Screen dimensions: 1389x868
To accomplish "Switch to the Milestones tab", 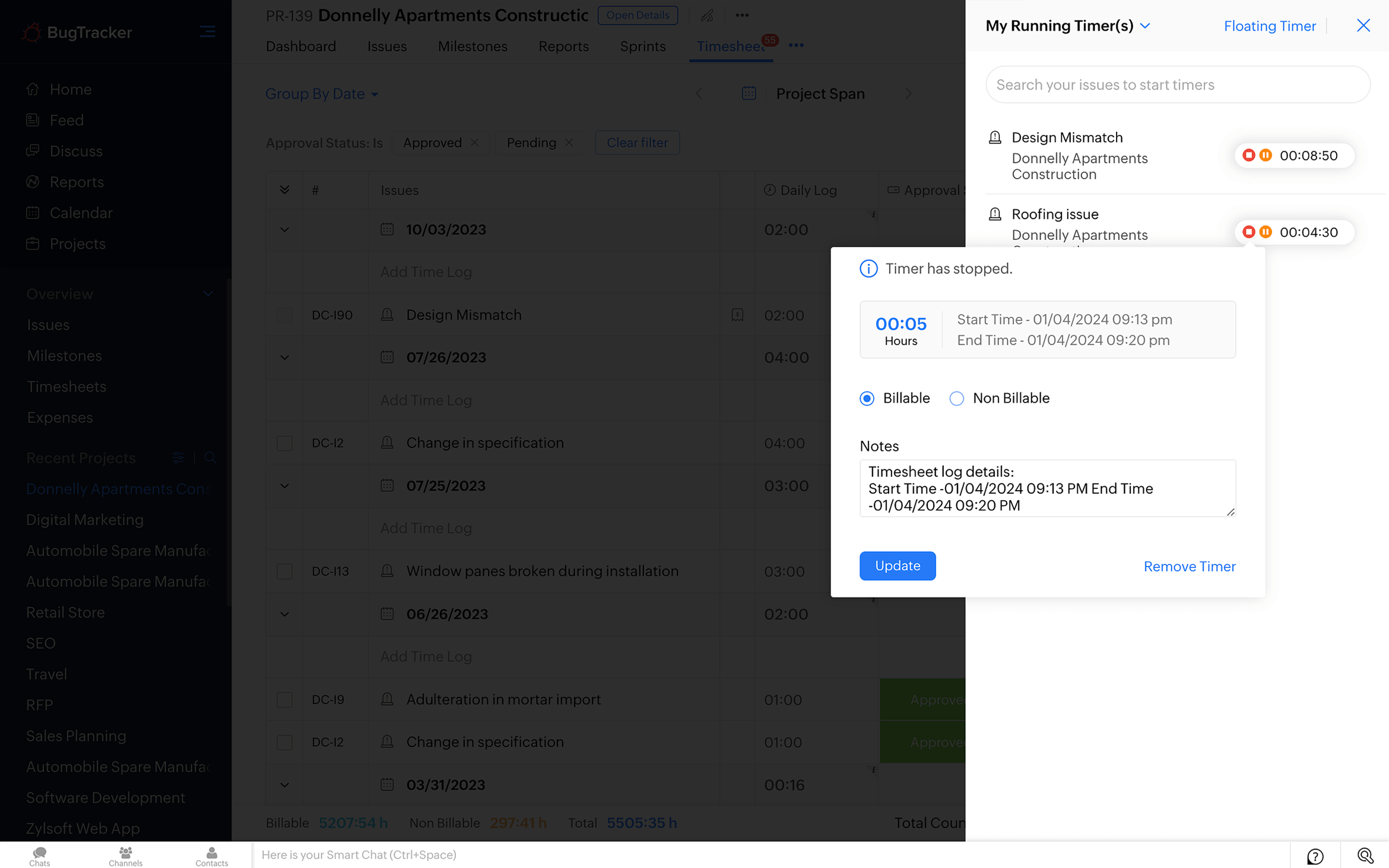I will (472, 46).
